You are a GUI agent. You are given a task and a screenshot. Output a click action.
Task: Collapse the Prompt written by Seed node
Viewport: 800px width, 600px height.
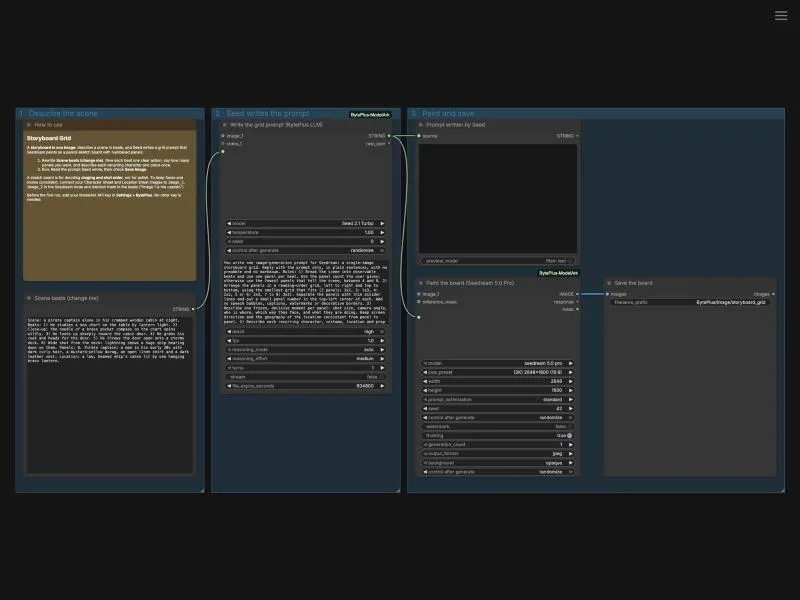pyautogui.click(x=421, y=124)
